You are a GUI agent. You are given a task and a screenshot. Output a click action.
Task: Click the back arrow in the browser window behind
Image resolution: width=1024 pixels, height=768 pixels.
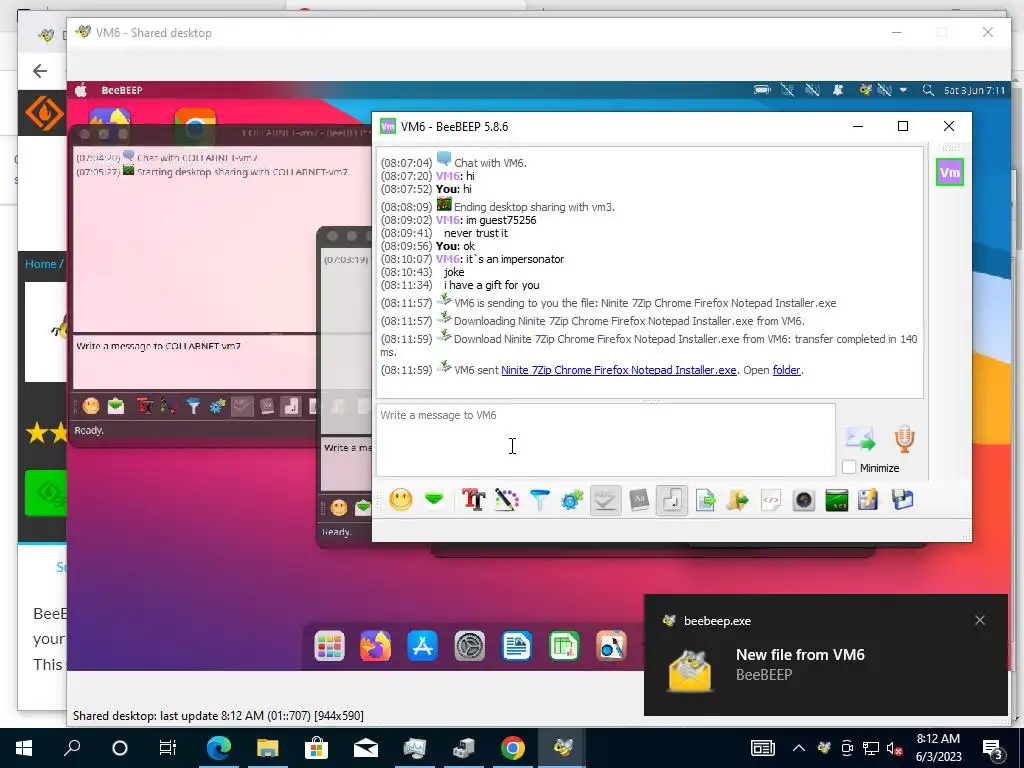(x=40, y=71)
